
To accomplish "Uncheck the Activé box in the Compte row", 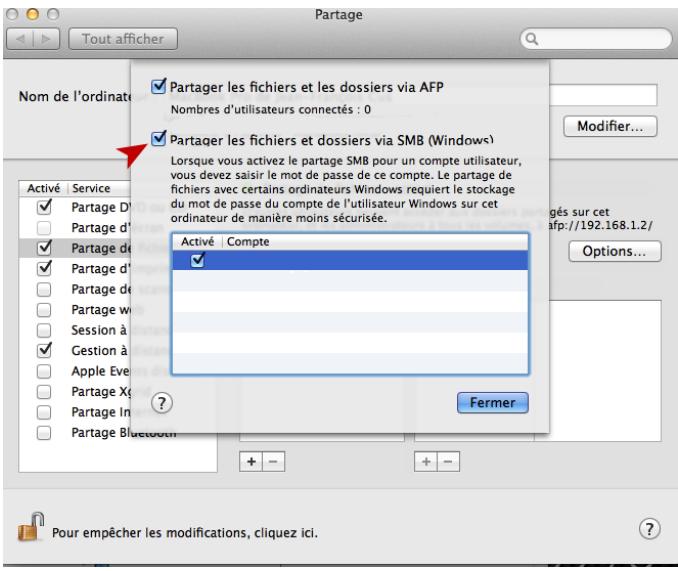I will pos(198,260).
